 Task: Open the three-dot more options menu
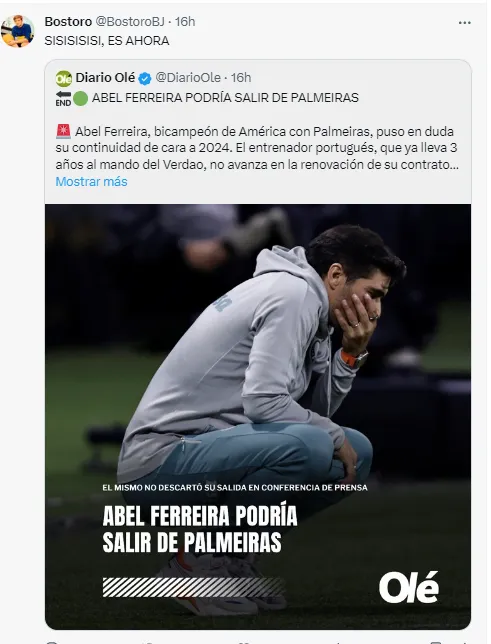(x=465, y=23)
